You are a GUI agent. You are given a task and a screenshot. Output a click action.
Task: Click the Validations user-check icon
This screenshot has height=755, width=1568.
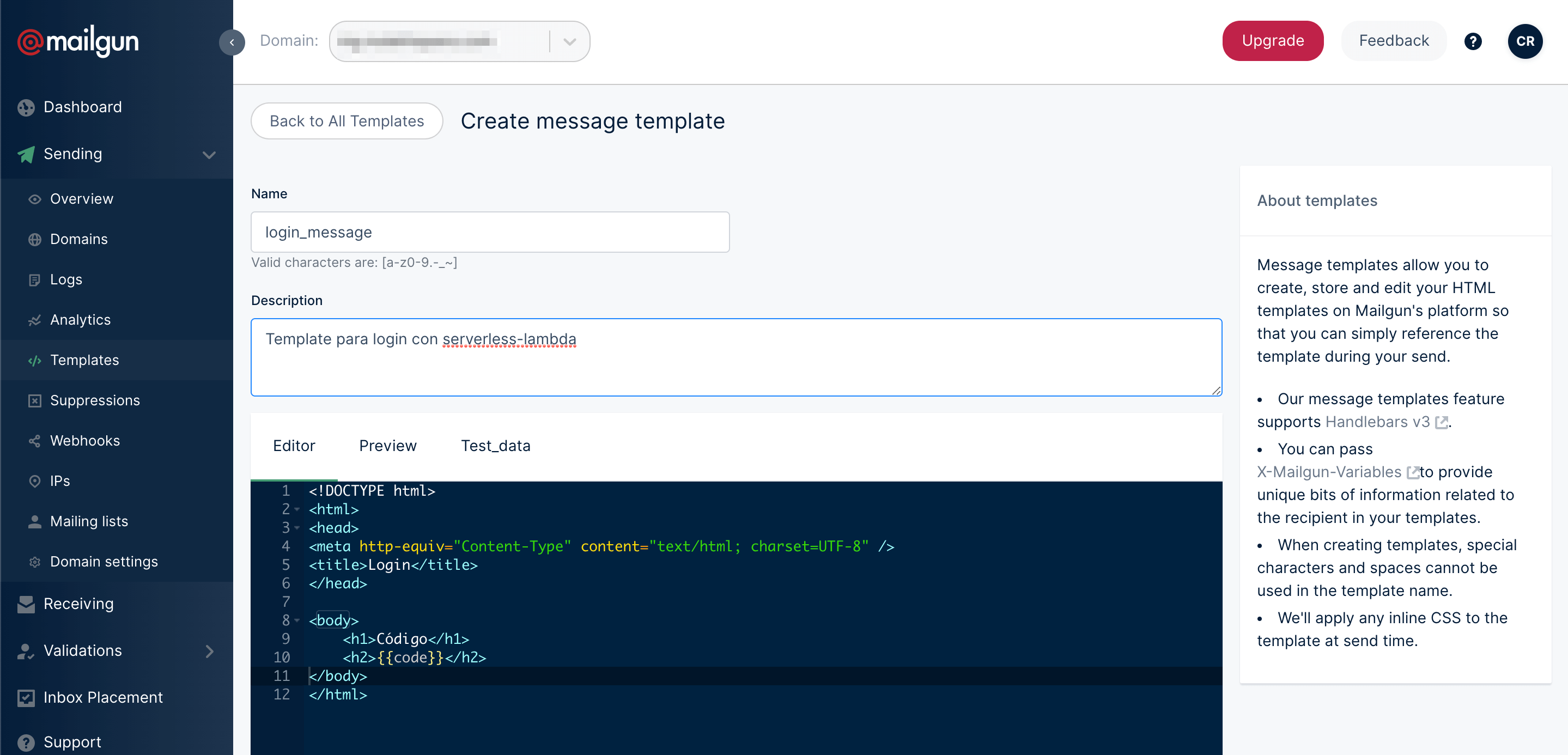tap(26, 651)
